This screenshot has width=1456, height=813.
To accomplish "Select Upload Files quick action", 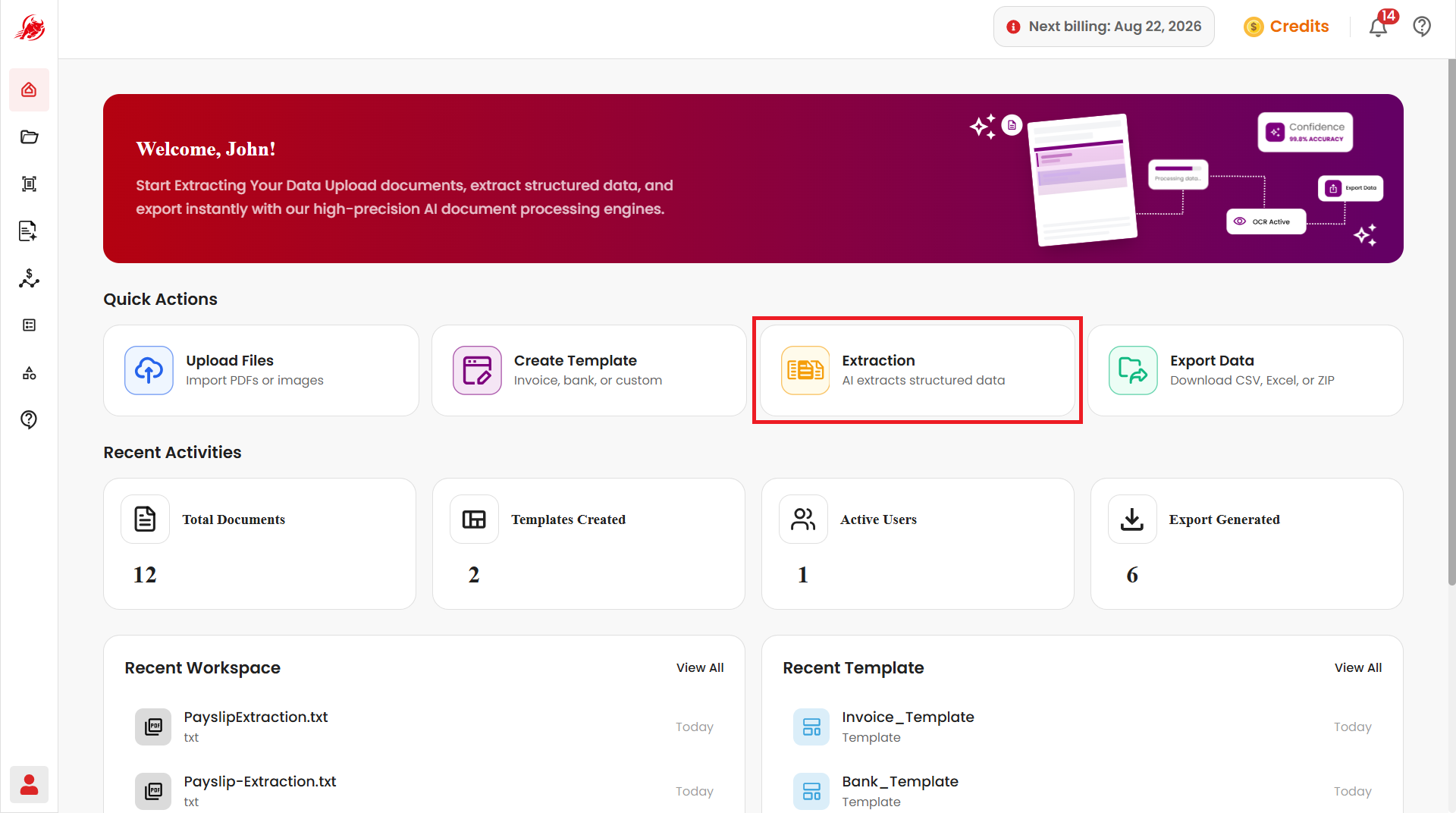I will [261, 371].
